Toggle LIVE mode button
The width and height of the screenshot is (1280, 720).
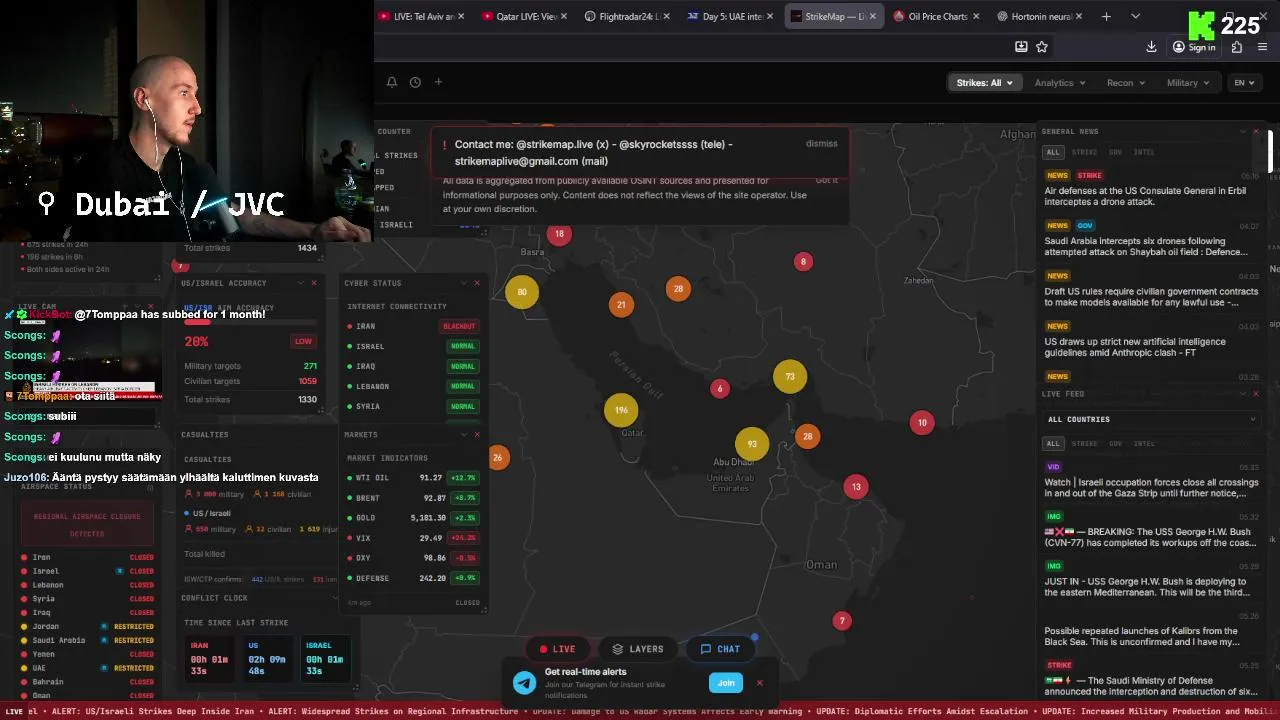click(558, 649)
